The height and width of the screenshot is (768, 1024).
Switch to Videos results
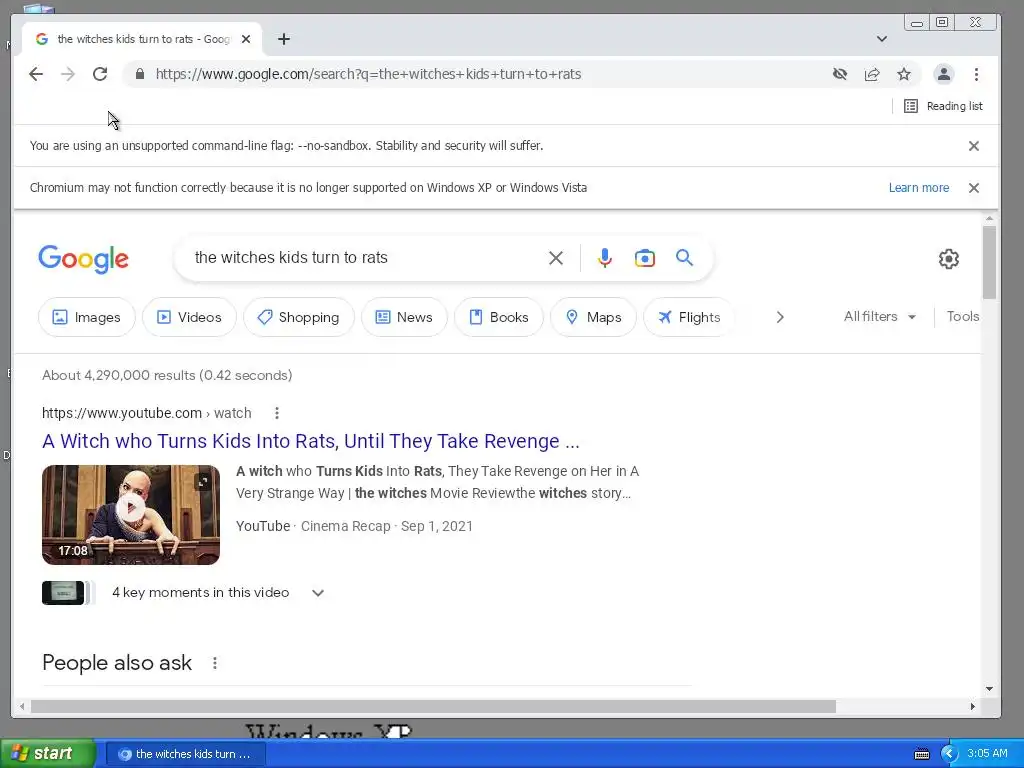click(x=189, y=317)
